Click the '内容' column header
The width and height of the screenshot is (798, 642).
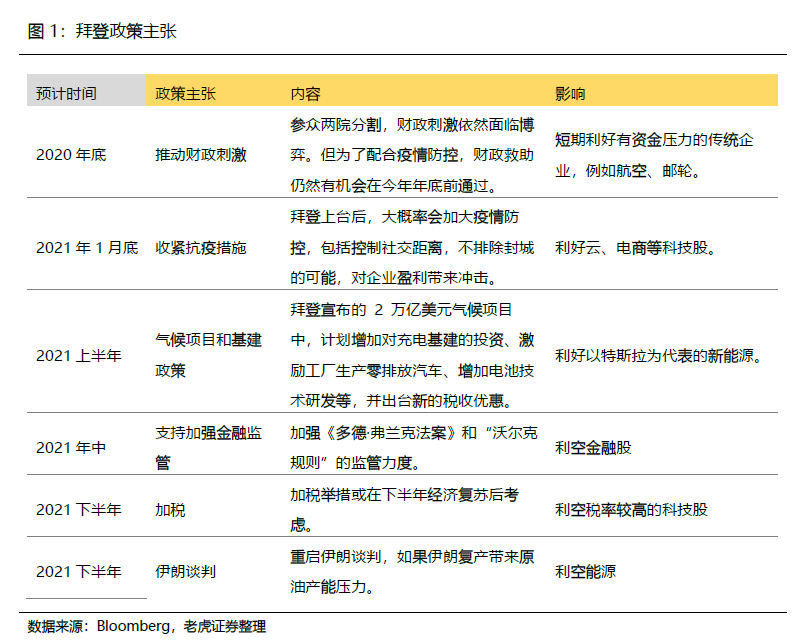click(305, 94)
